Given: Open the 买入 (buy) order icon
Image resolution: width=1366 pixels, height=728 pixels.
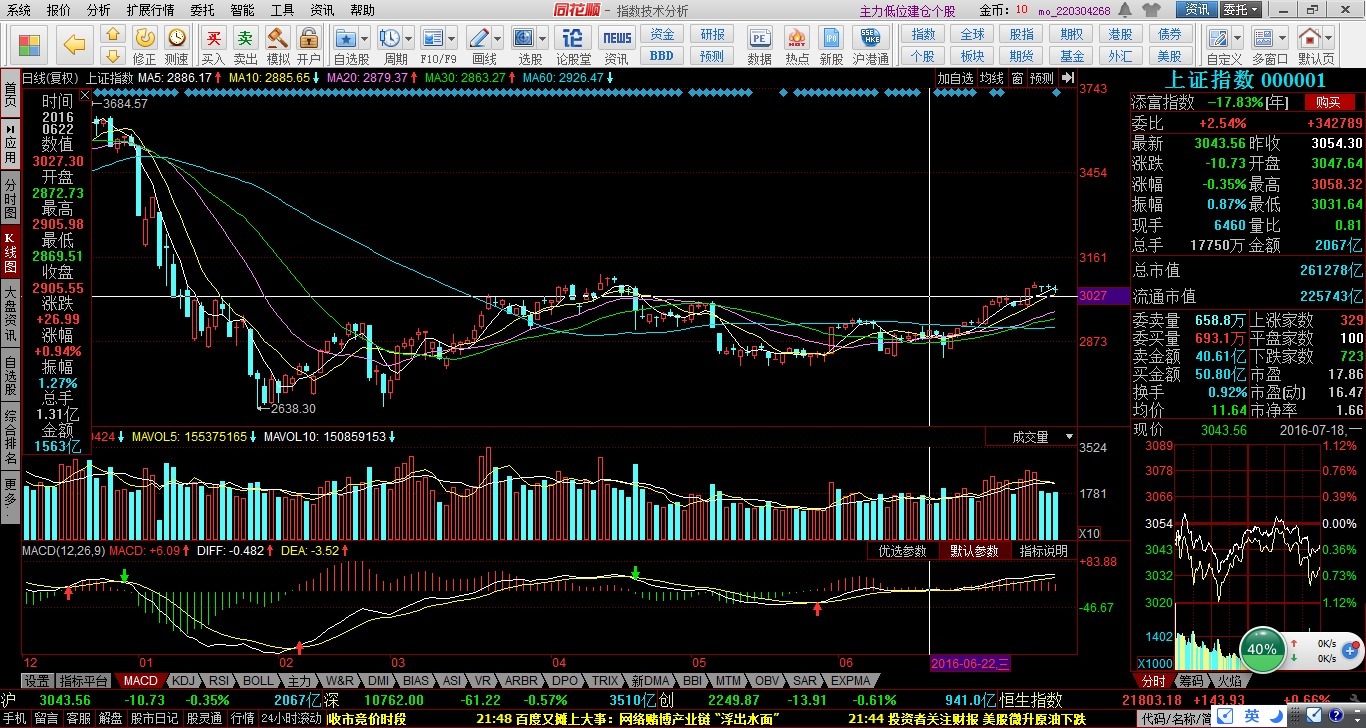Looking at the screenshot, I should tap(213, 44).
